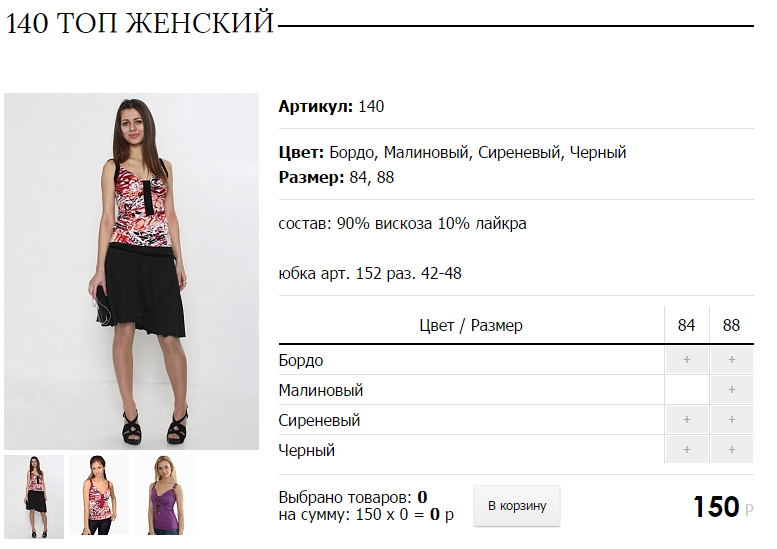Select the Малиновый row label
Screen dimensions: 777x549
pos(321,390)
